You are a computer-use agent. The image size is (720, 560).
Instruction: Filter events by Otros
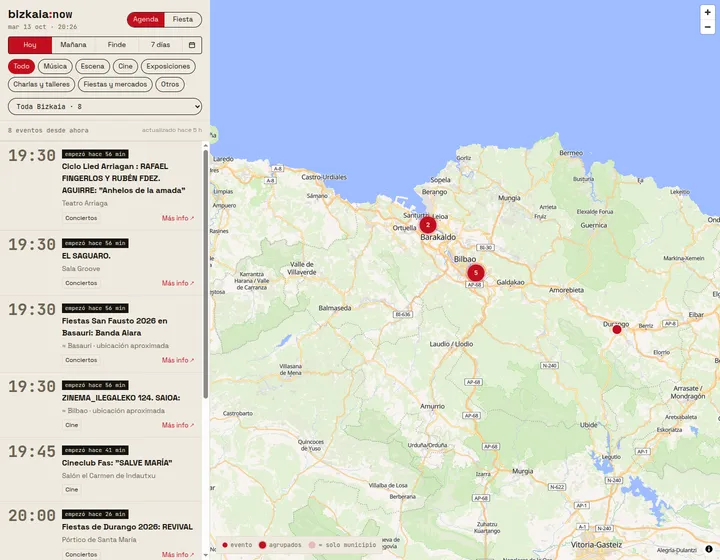coord(170,84)
